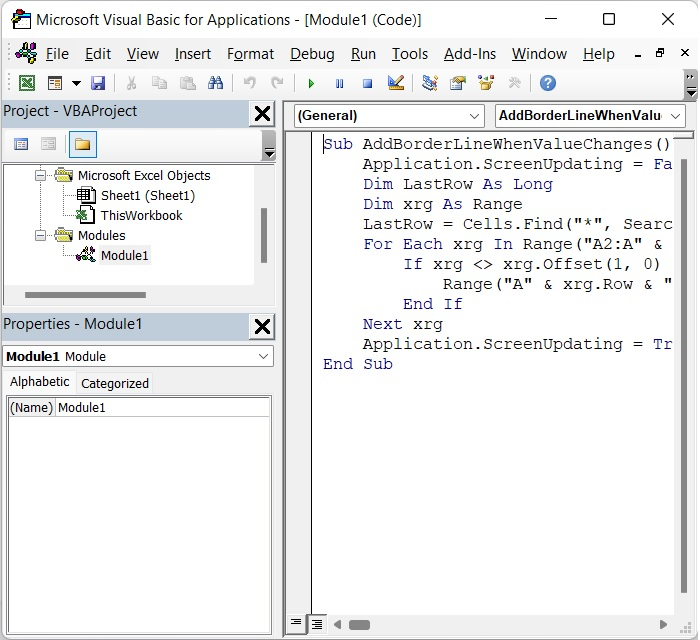
Task: Open the AddBorderLineWhenValueChanges procedure dropdown
Action: 590,116
